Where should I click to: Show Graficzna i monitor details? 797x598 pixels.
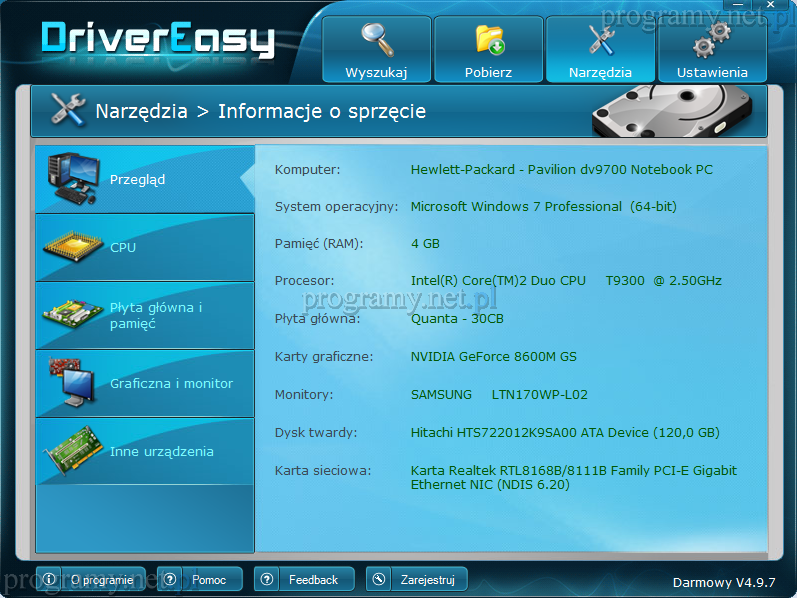click(171, 383)
